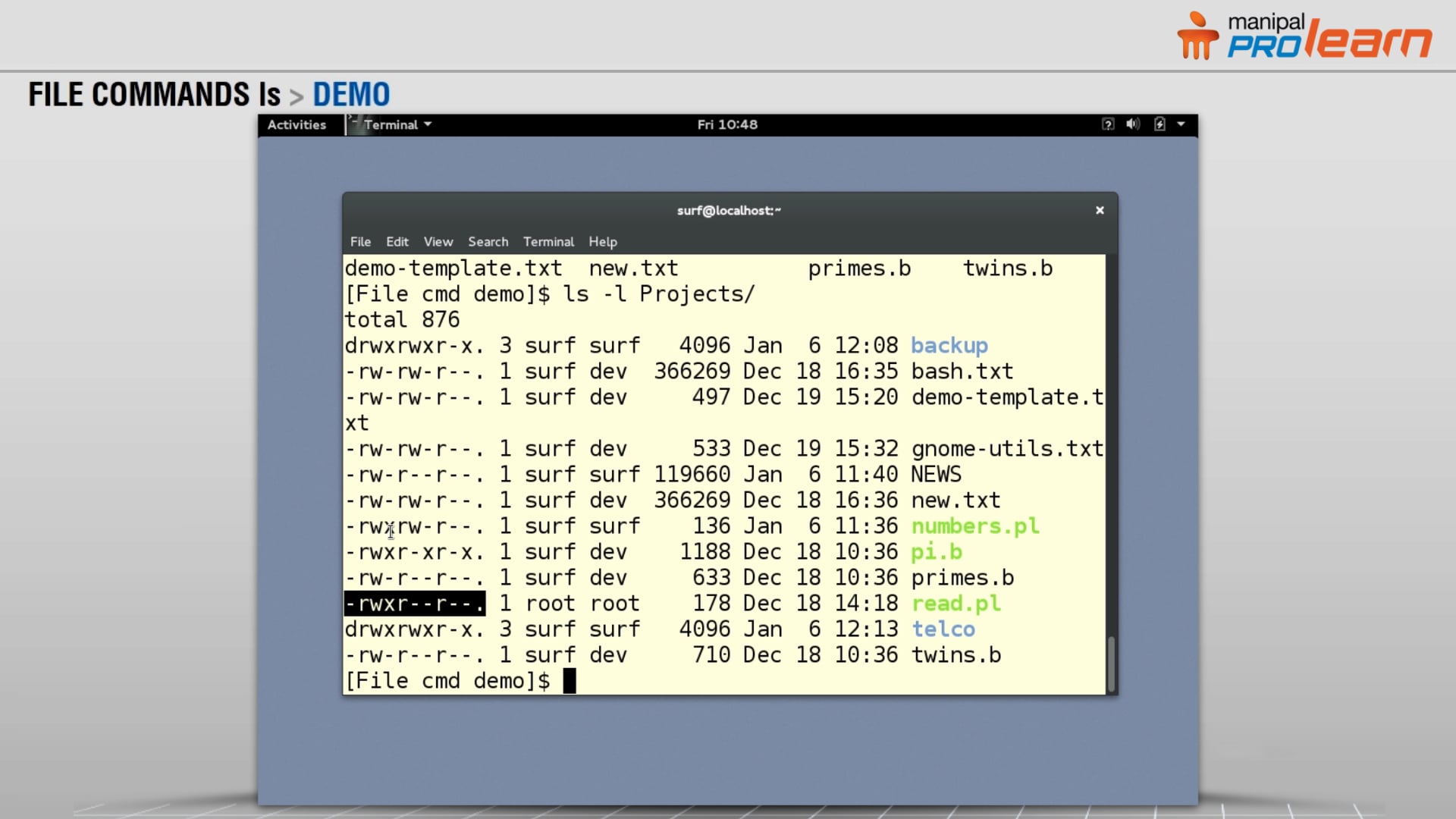The height and width of the screenshot is (819, 1456).
Task: Open the Edit menu
Action: click(x=397, y=242)
